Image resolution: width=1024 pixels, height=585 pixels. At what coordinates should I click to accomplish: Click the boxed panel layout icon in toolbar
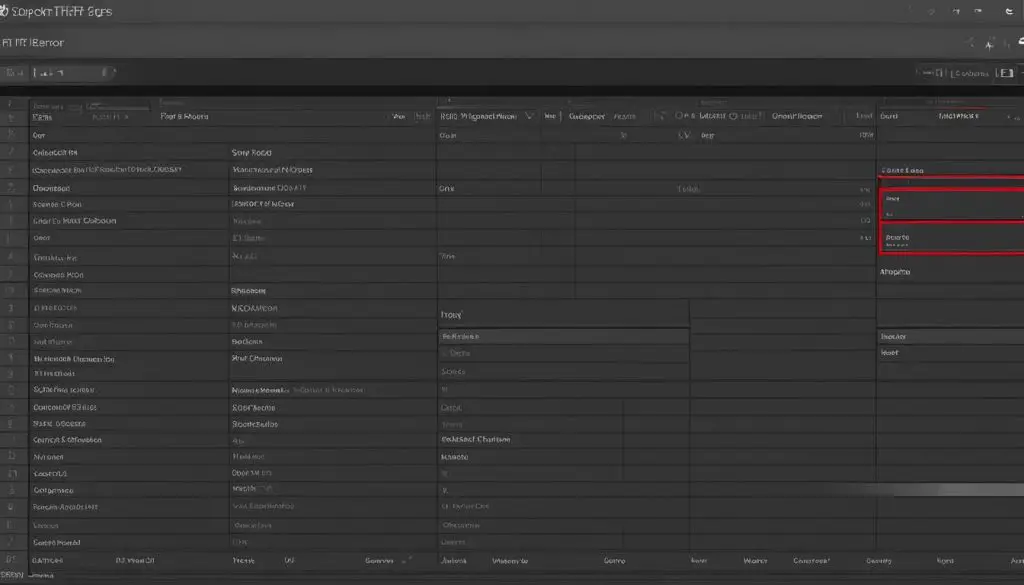tap(1006, 73)
